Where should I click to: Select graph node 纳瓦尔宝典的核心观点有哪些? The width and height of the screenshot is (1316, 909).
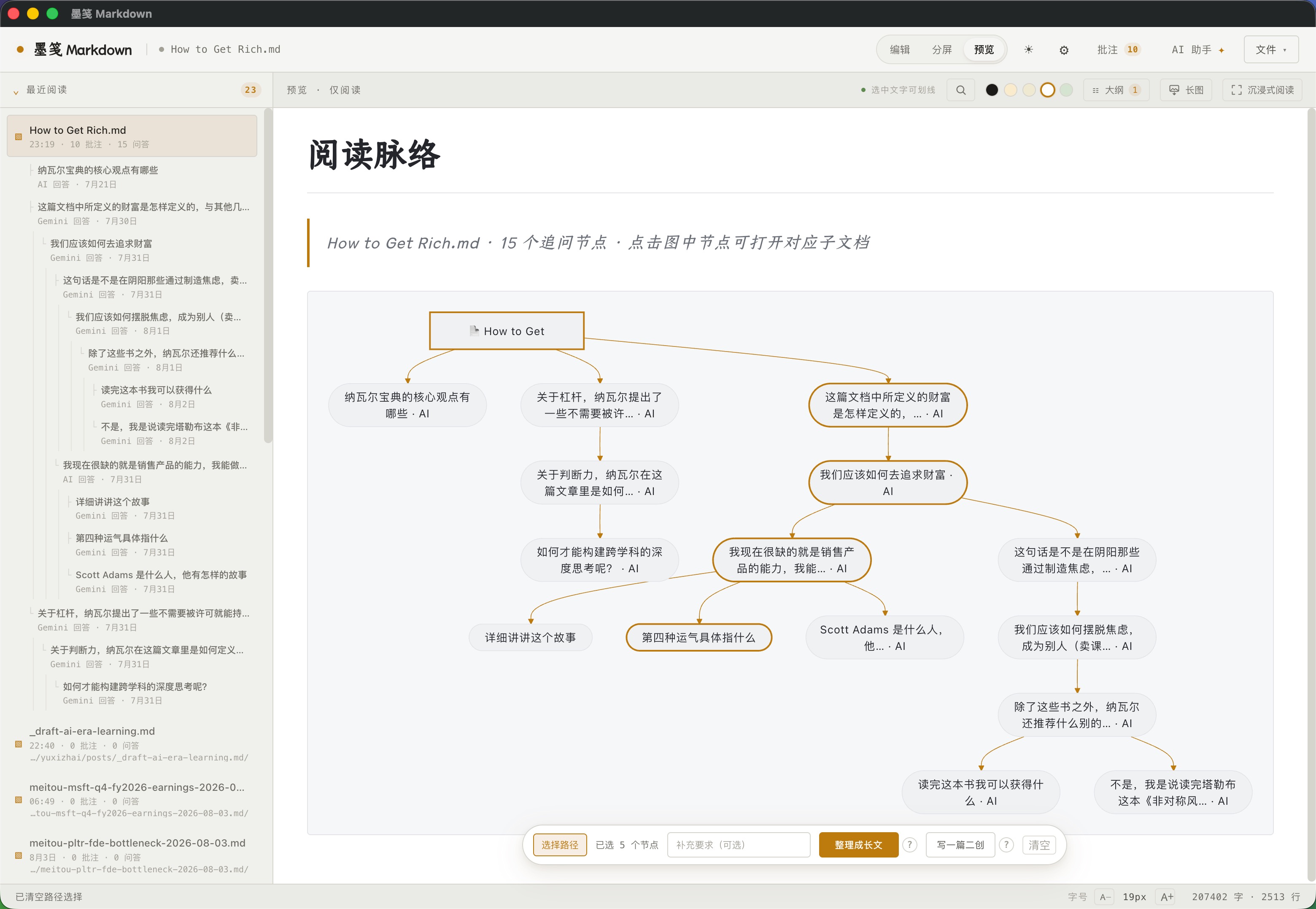click(x=407, y=405)
